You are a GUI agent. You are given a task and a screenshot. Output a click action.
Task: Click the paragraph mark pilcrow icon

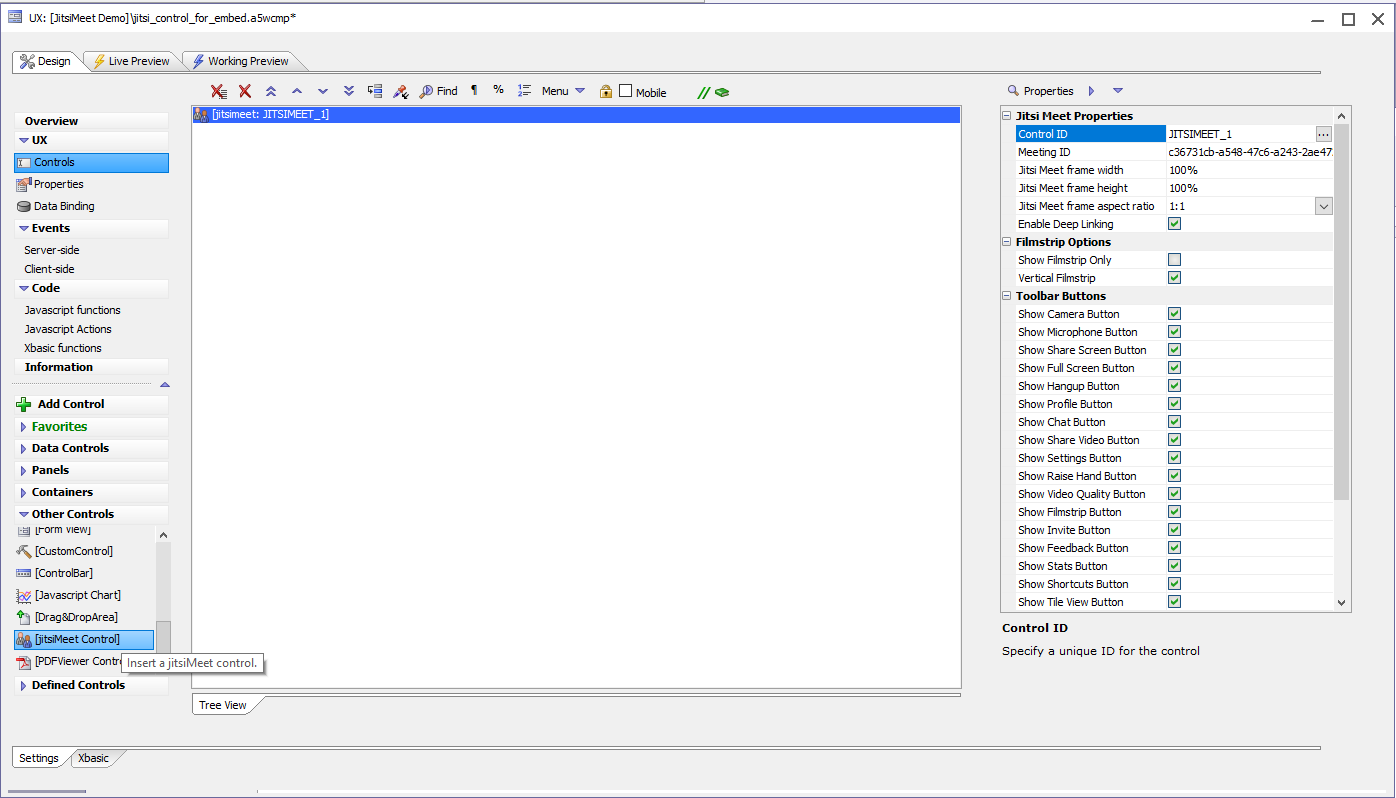(x=474, y=90)
